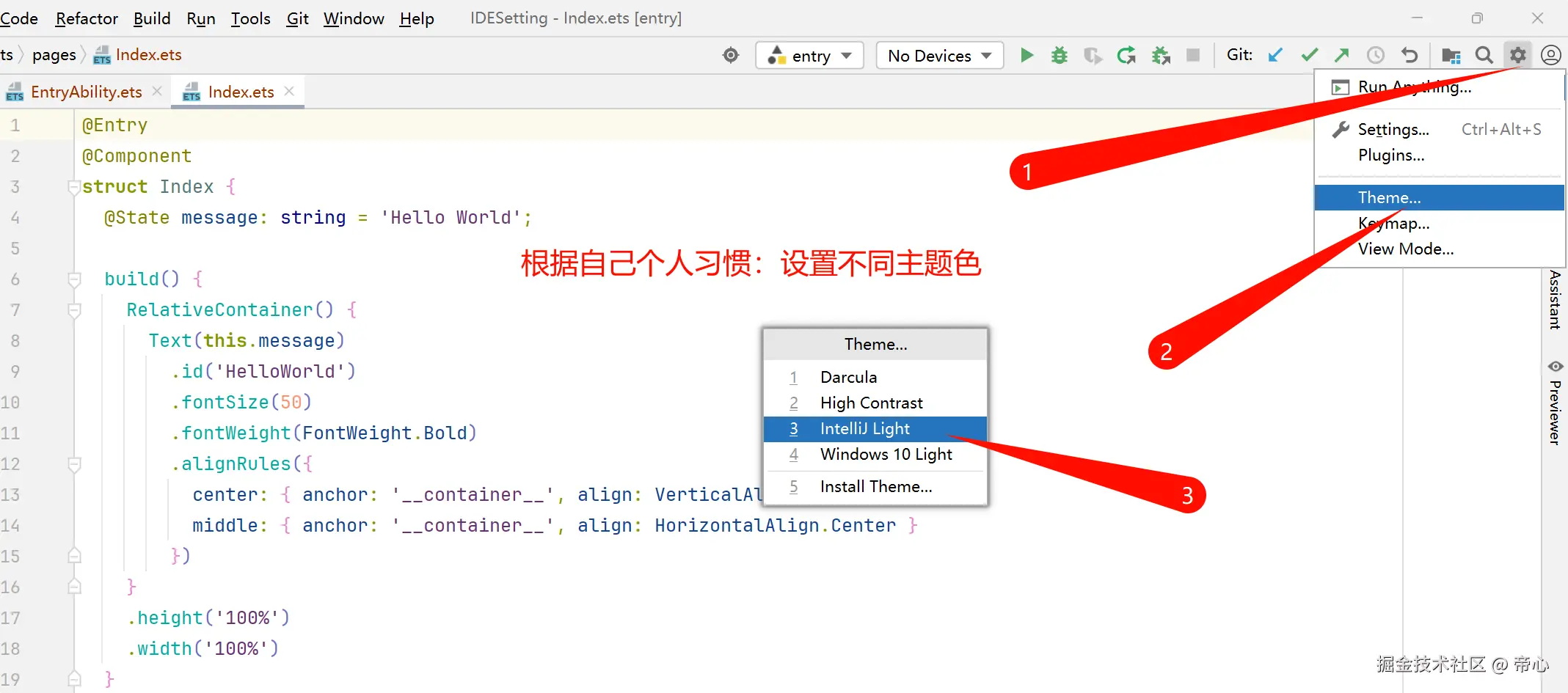Click the settings gear icon in the toolbar
The image size is (1568, 693).
tap(1517, 55)
